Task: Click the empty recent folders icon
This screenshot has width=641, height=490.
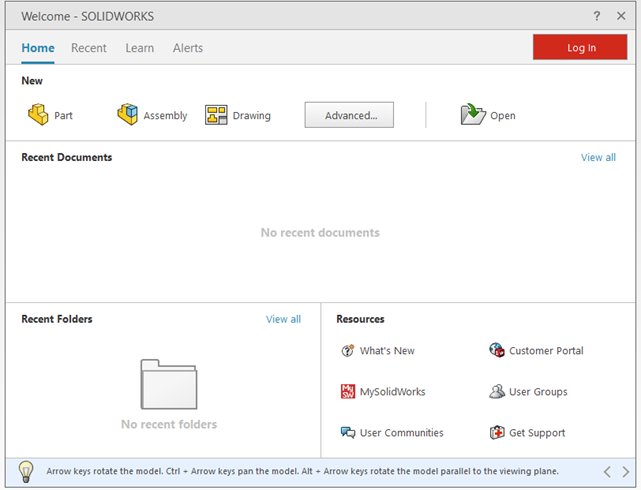Action: coord(169,384)
